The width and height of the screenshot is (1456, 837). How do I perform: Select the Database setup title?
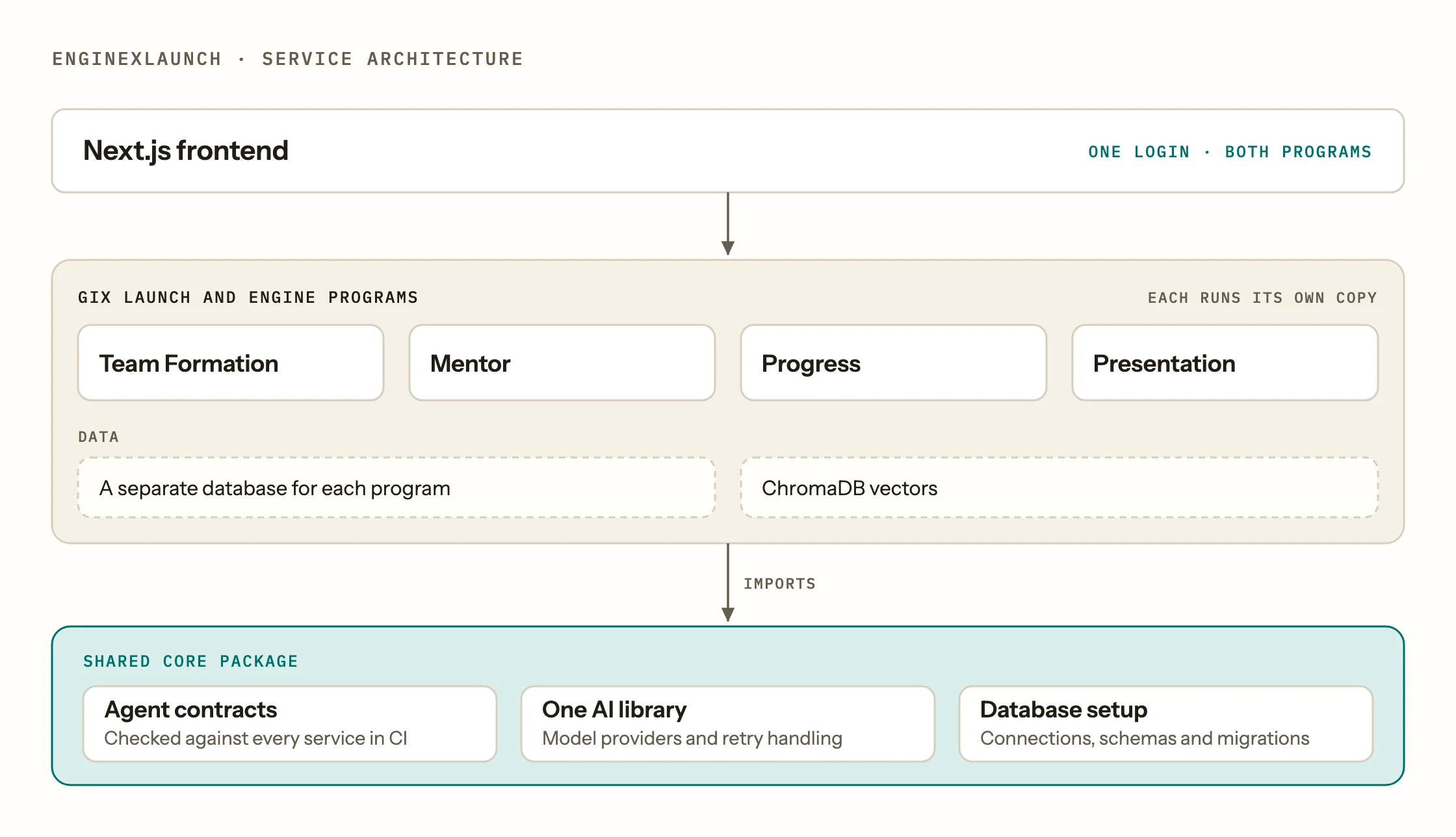(1063, 710)
